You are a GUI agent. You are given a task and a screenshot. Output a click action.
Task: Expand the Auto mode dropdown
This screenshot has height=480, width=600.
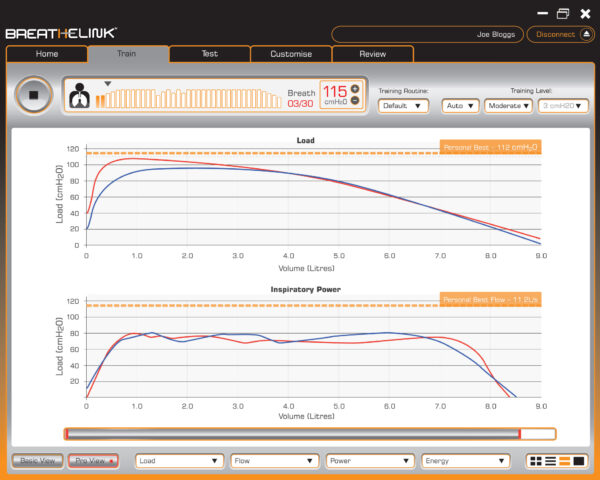(459, 105)
